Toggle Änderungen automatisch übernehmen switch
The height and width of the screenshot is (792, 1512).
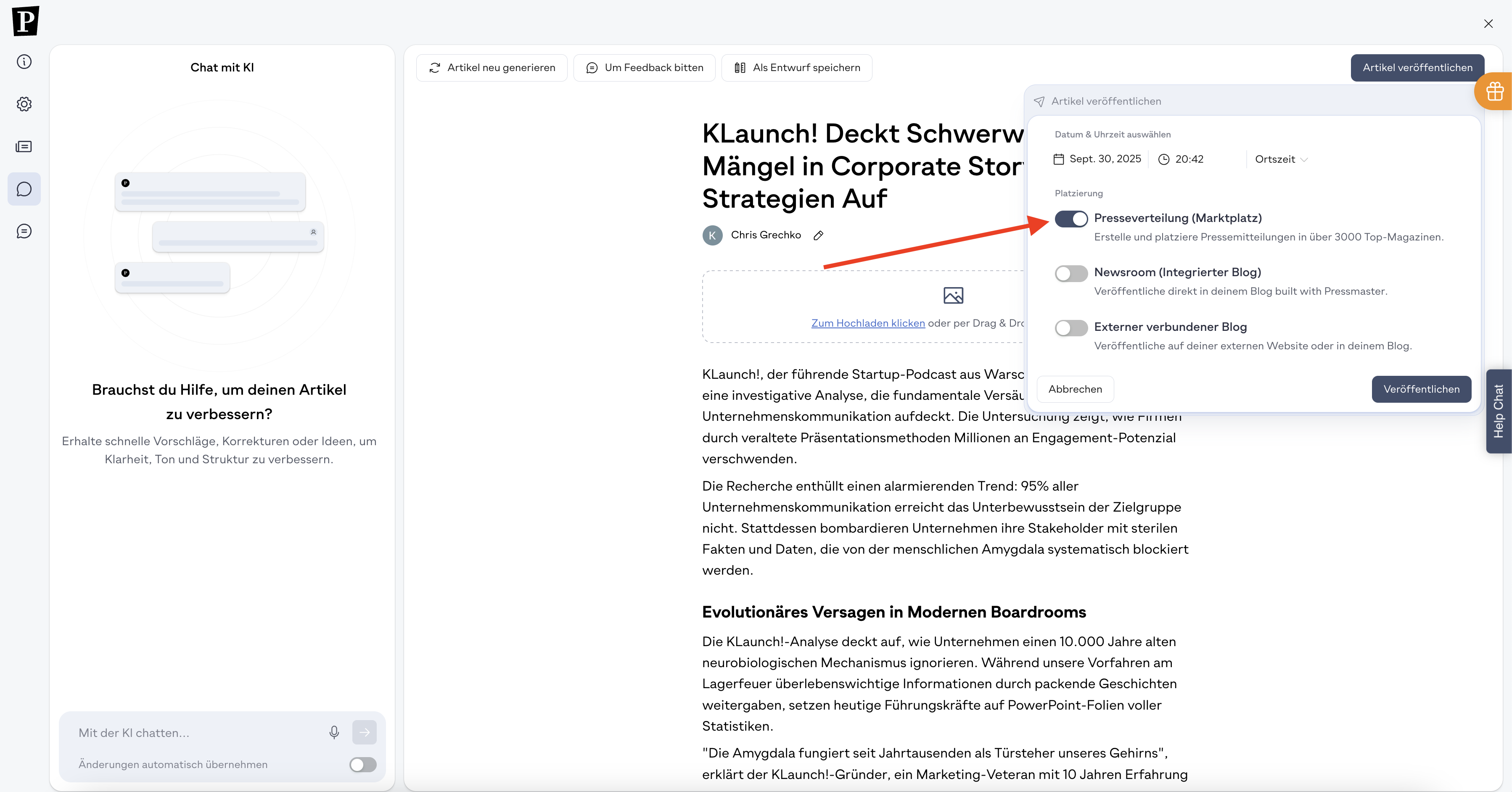point(363,764)
